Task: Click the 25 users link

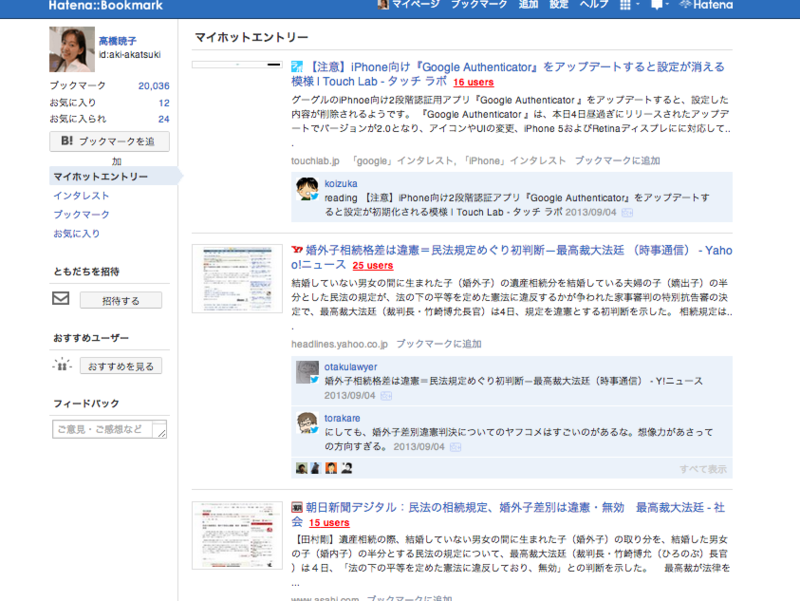Action: (x=372, y=265)
